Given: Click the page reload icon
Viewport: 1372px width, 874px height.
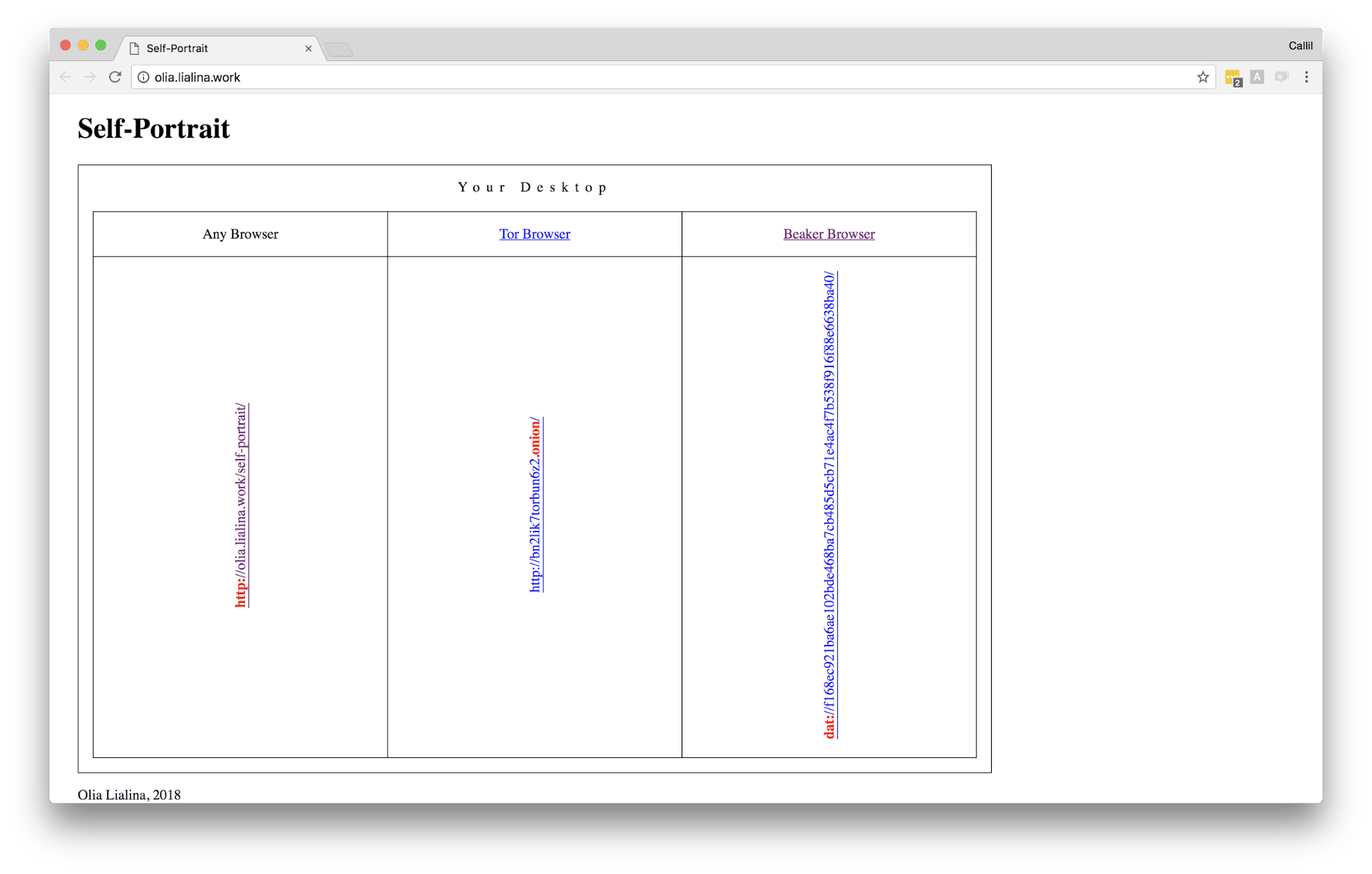Looking at the screenshot, I should 116,77.
